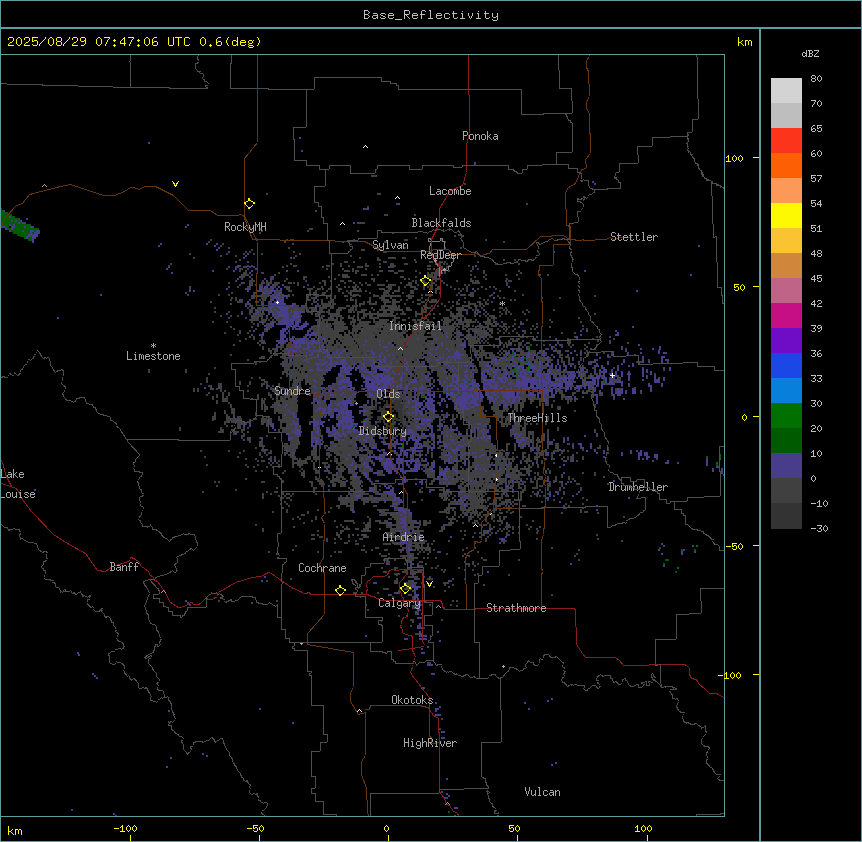The image size is (862, 842).
Task: Pick the light gray 70-80 dBZ legend swatch
Action: (x=786, y=91)
